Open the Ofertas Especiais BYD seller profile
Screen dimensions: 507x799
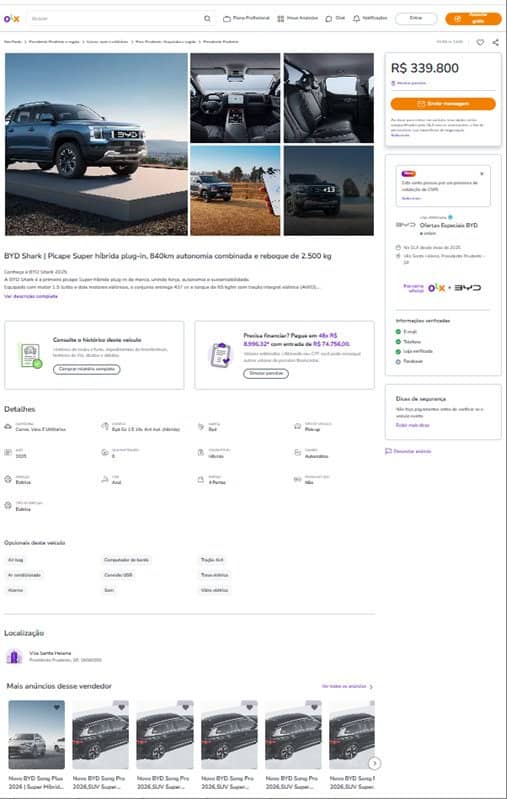pos(448,225)
